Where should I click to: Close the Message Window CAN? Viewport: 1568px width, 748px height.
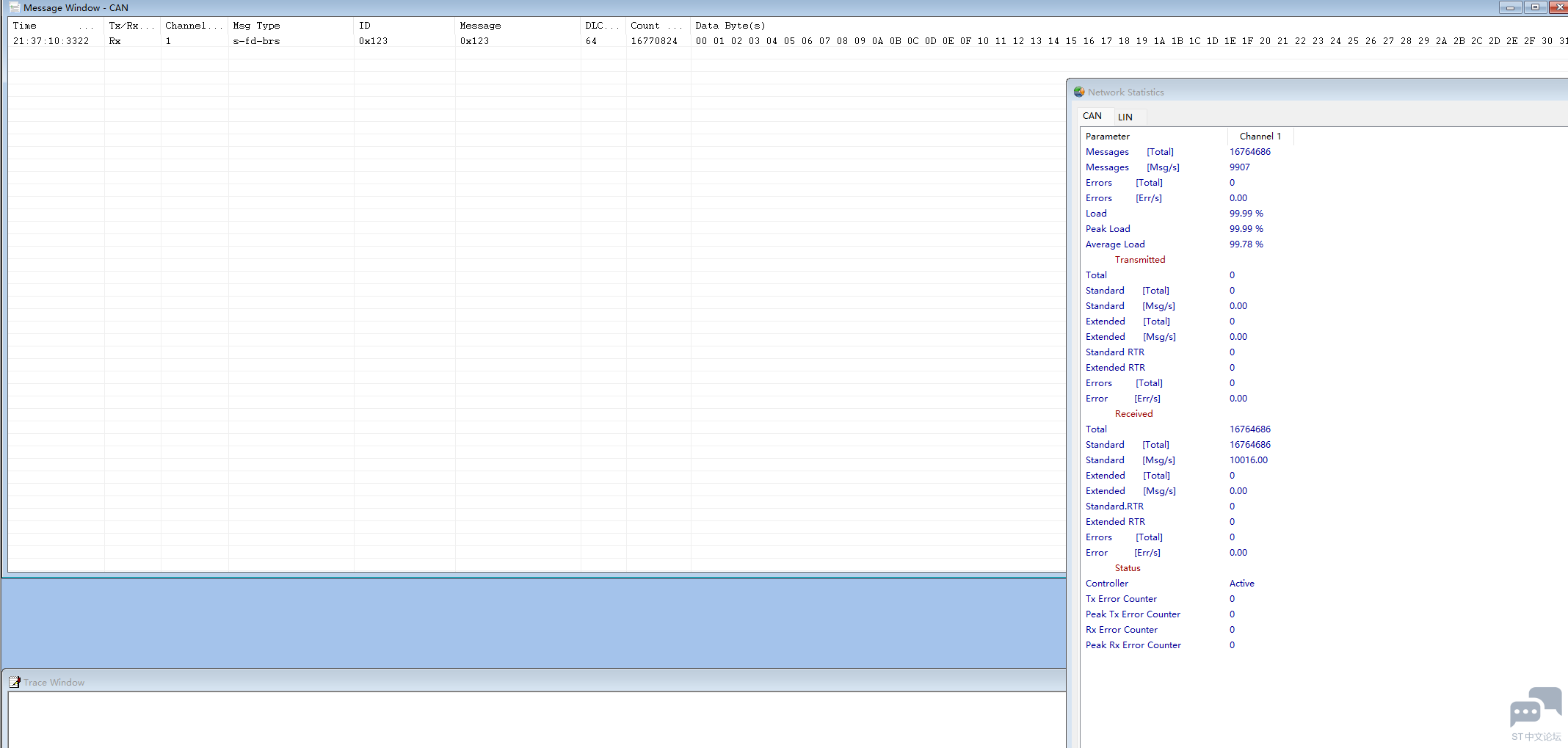pyautogui.click(x=1559, y=7)
